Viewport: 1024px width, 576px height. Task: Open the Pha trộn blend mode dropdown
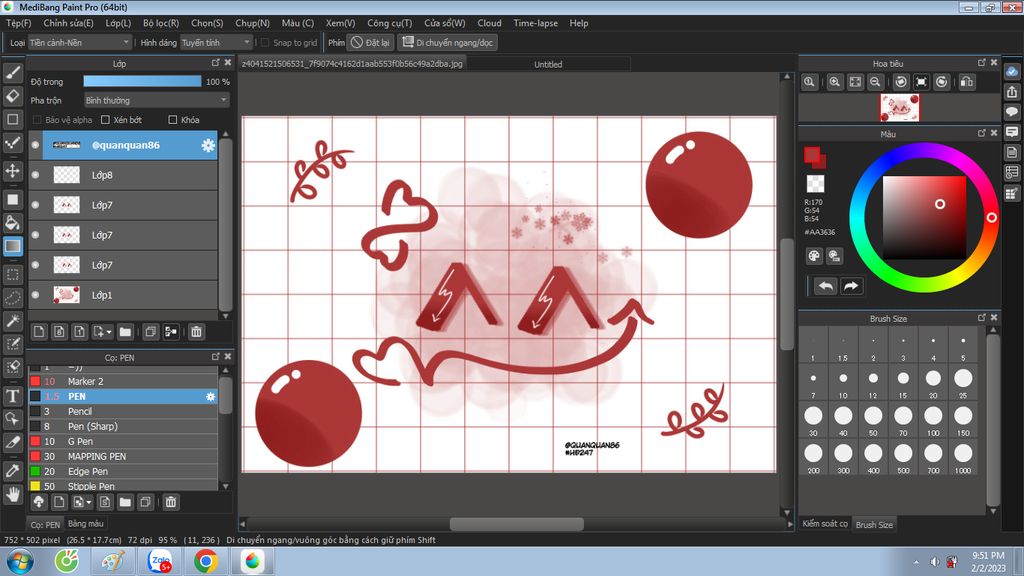point(156,100)
